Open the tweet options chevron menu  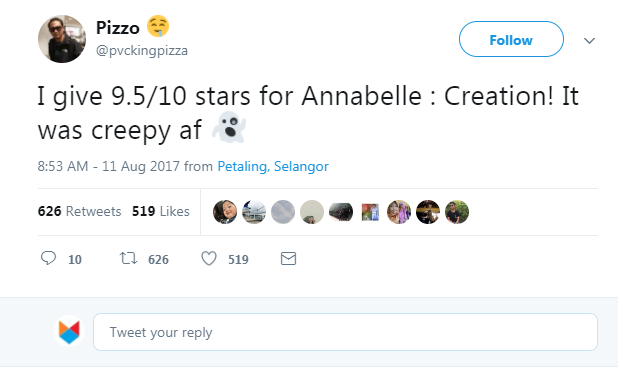coord(589,40)
